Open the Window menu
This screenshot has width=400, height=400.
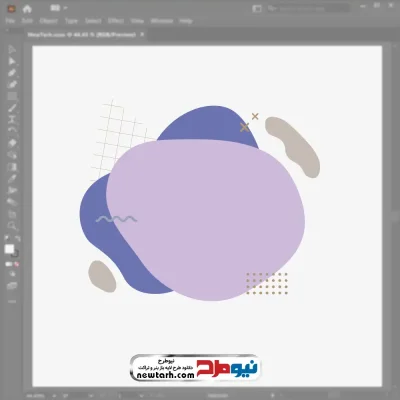point(162,21)
